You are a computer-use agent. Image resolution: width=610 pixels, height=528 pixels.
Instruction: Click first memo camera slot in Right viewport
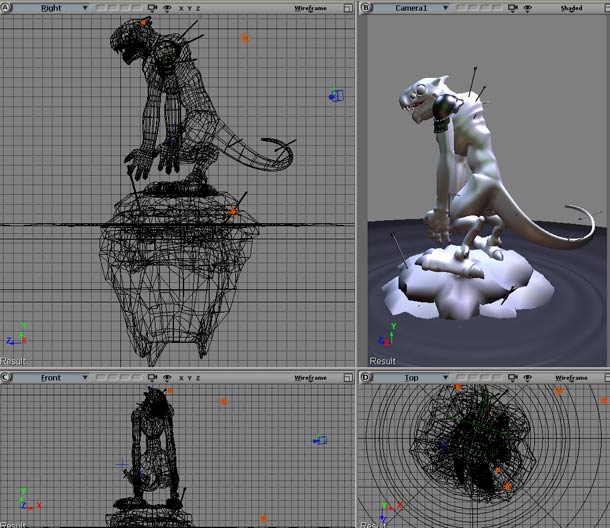coord(101,8)
